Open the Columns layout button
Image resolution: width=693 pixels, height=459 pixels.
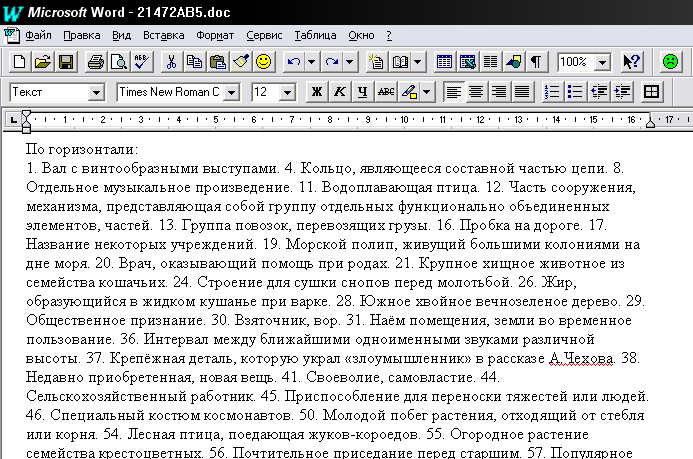point(490,62)
